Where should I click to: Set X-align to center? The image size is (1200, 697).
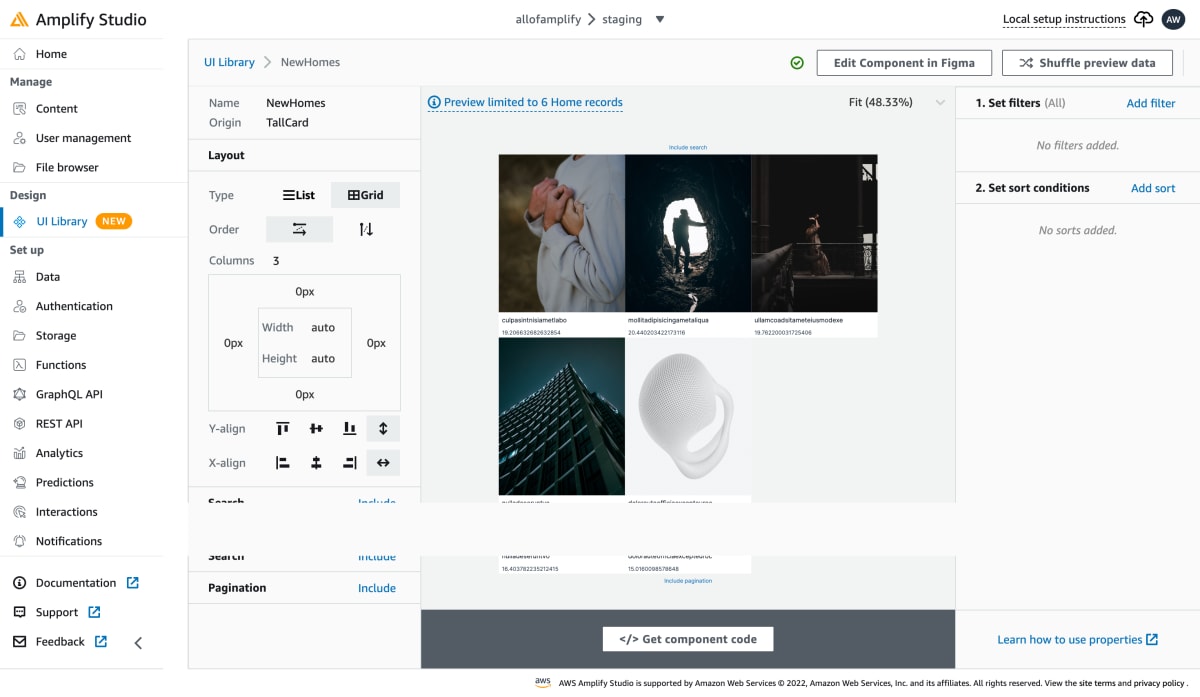[316, 463]
